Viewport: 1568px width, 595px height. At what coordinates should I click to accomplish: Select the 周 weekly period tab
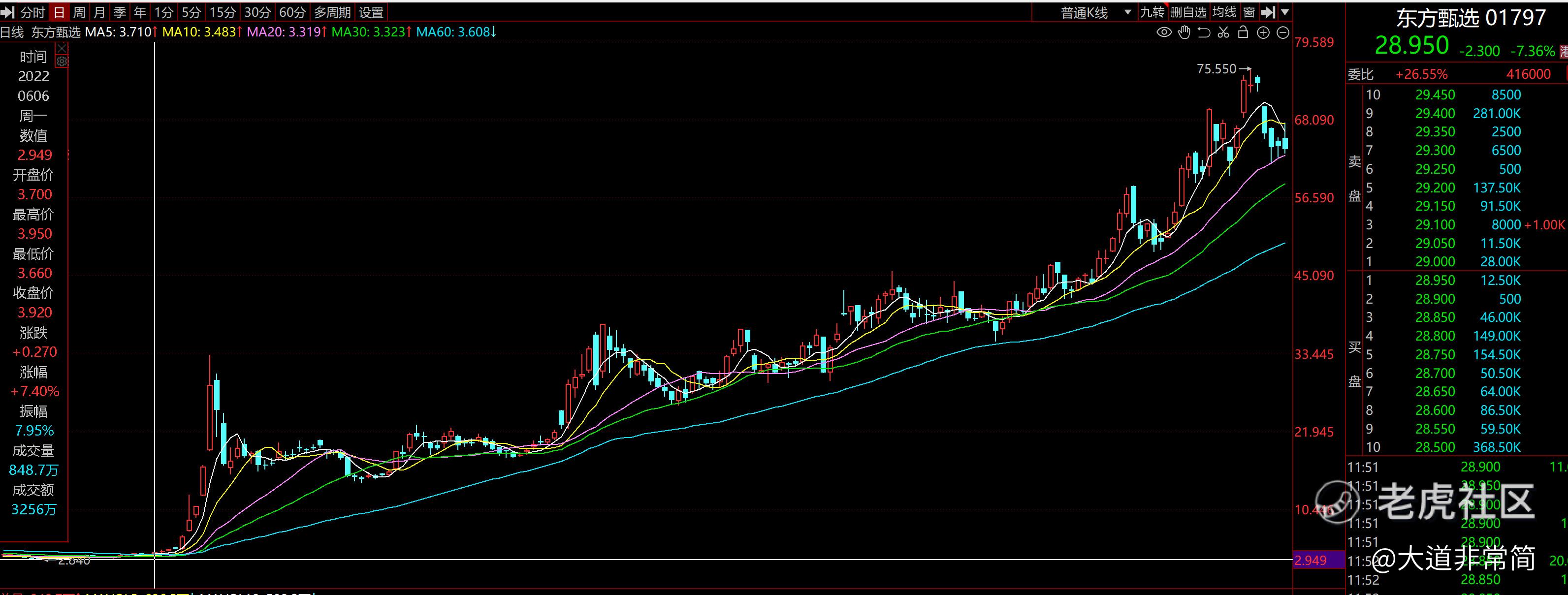point(79,12)
